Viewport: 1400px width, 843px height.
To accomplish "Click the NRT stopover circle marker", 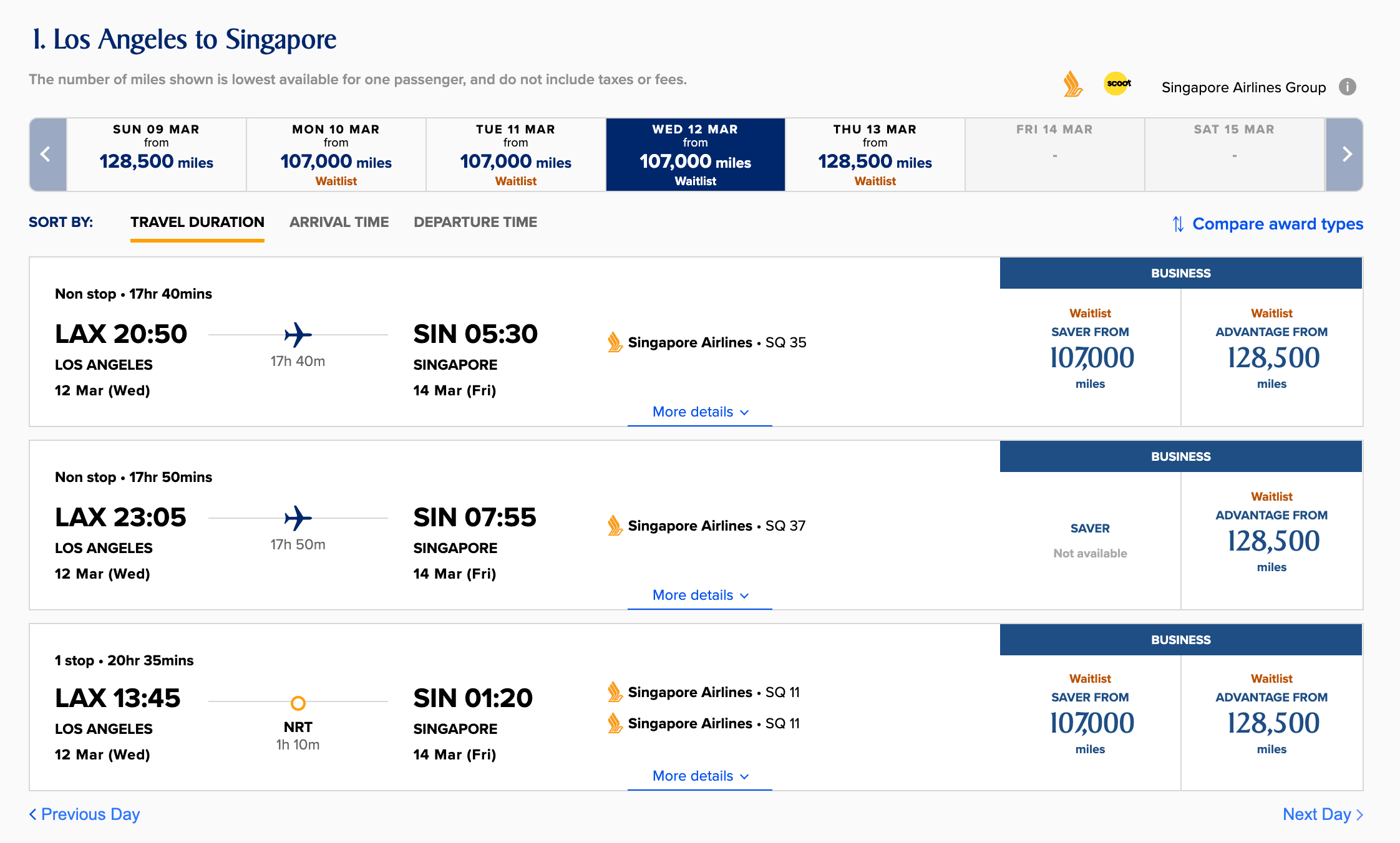I will click(298, 703).
